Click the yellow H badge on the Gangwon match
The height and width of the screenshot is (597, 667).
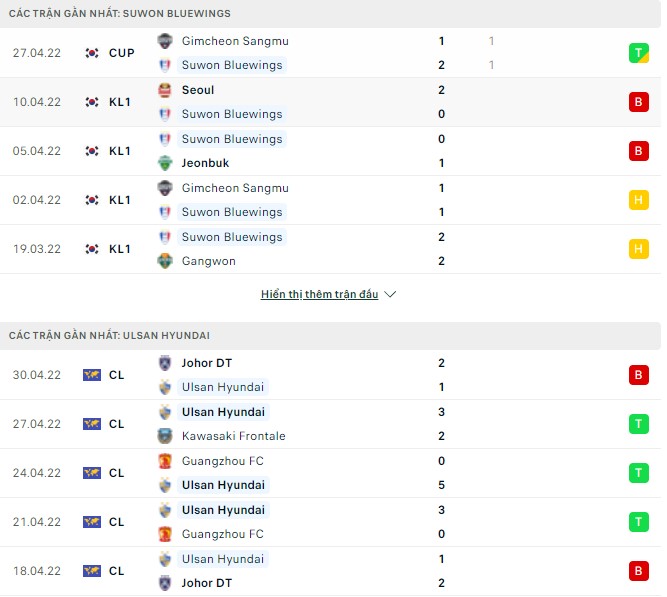(x=638, y=249)
